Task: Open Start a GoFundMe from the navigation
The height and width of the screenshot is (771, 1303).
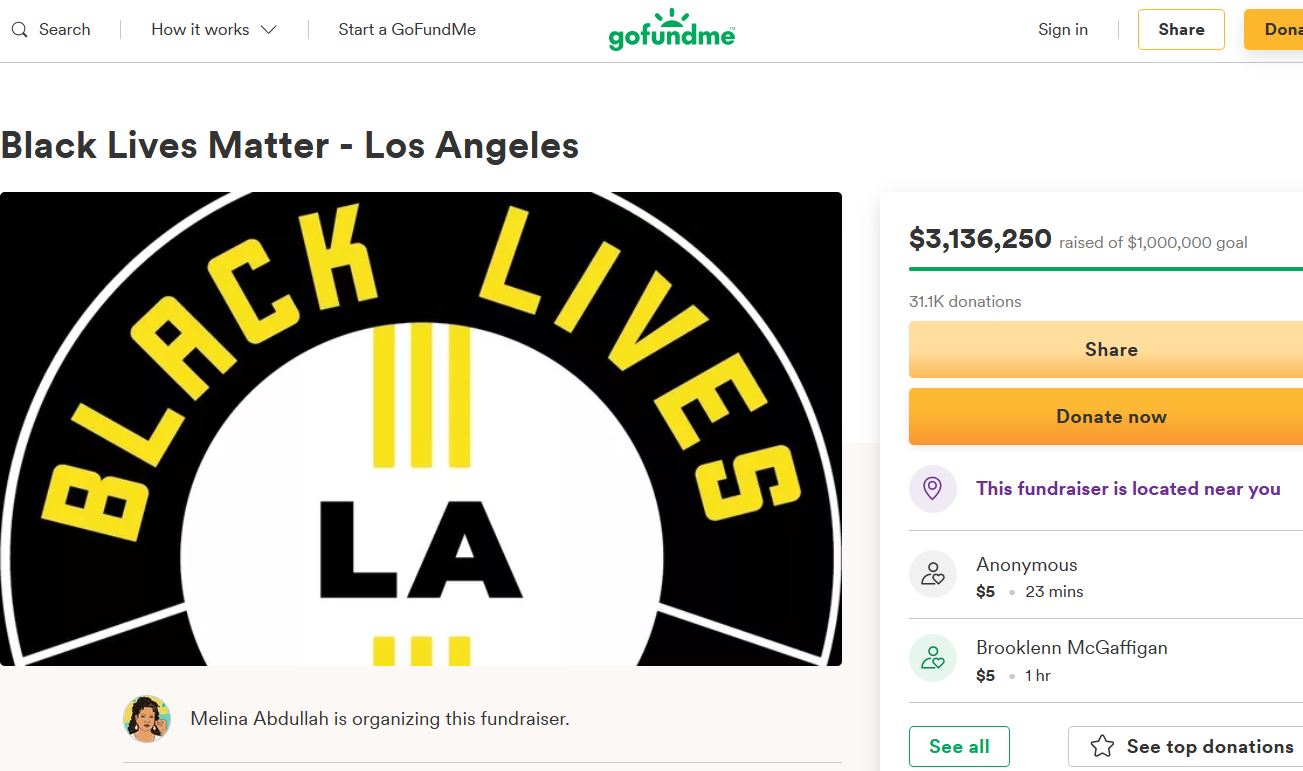Action: click(407, 30)
